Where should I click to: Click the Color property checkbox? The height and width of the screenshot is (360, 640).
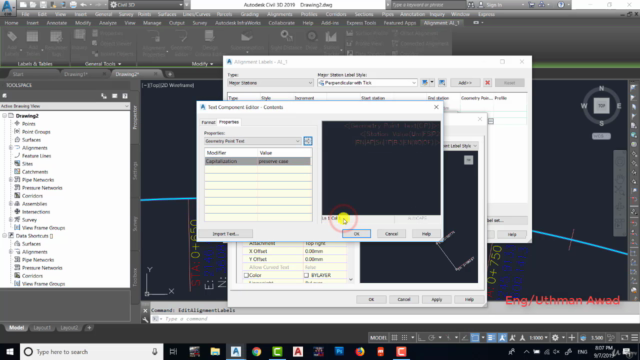(247, 276)
